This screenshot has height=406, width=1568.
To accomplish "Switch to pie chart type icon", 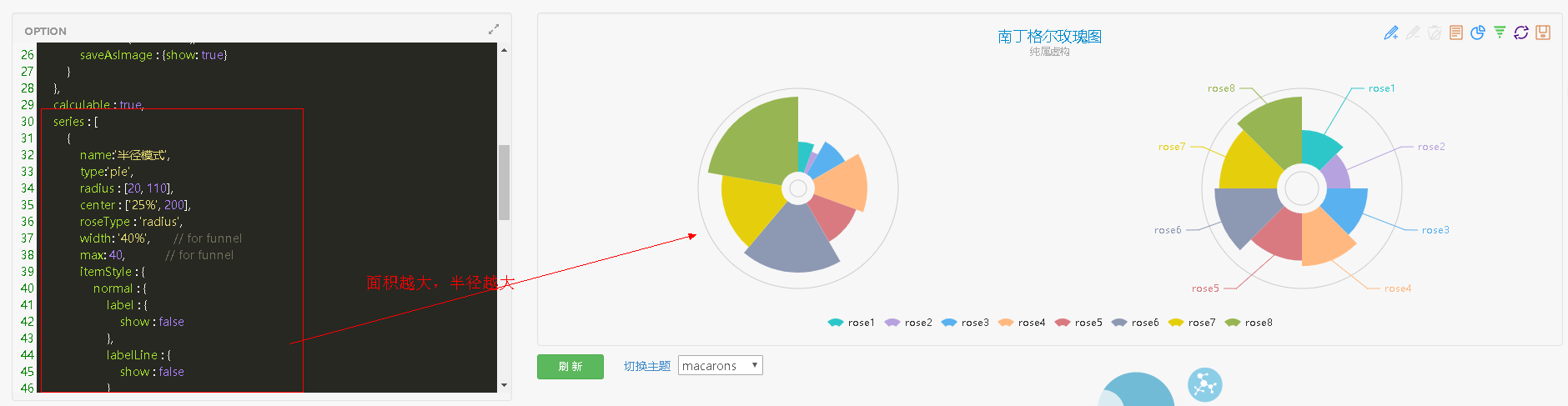I will [x=1477, y=33].
